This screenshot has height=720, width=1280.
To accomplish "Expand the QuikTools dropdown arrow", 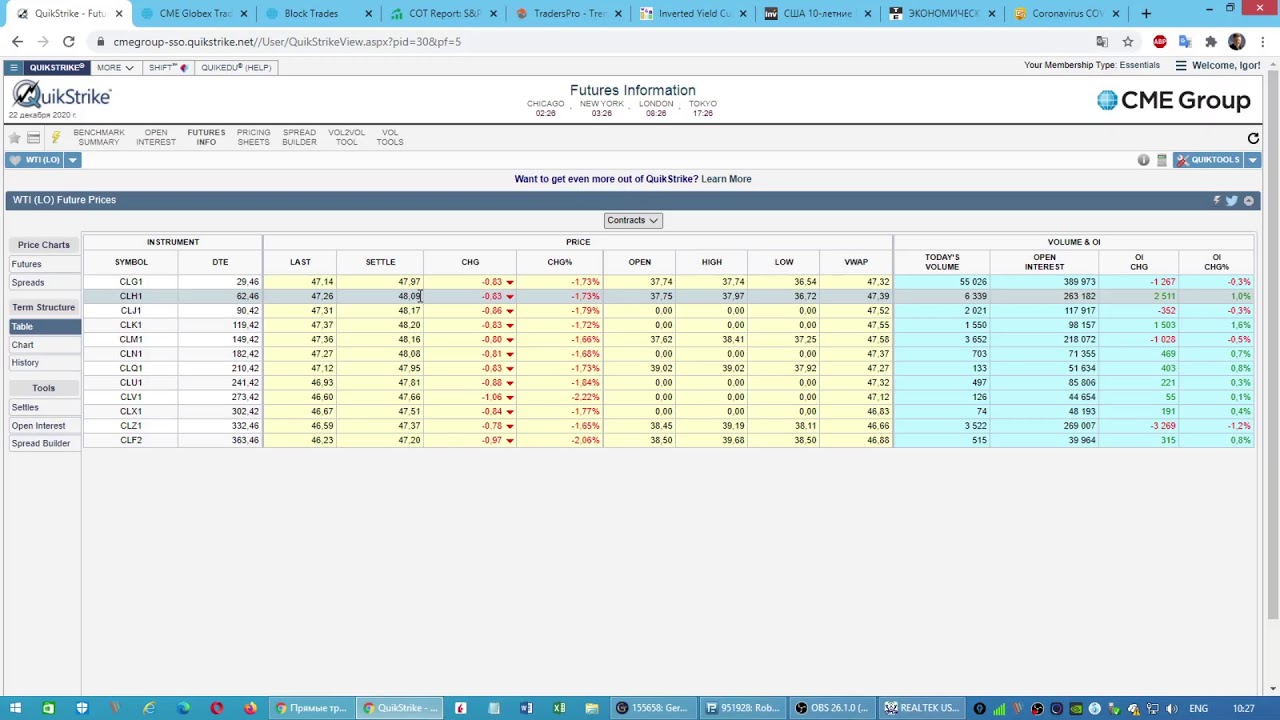I will (1252, 160).
